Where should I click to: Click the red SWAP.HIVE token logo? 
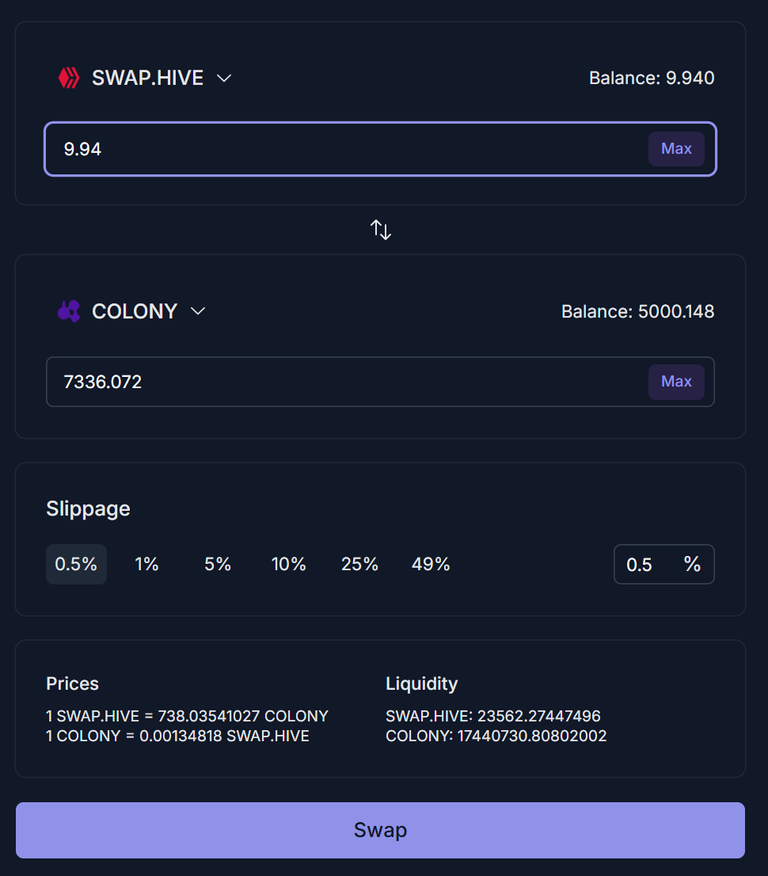(x=69, y=78)
